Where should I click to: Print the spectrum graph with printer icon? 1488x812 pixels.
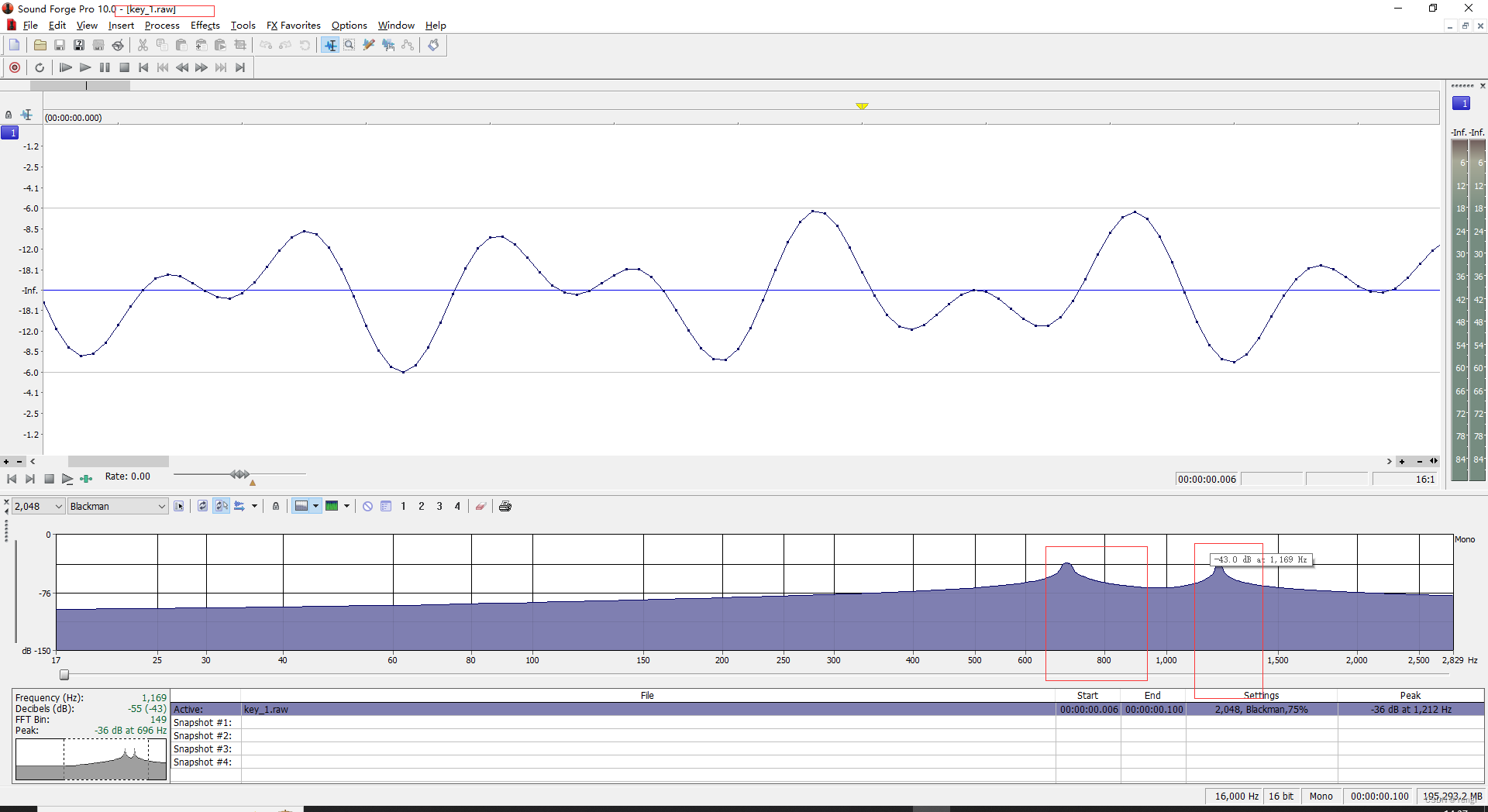505,506
